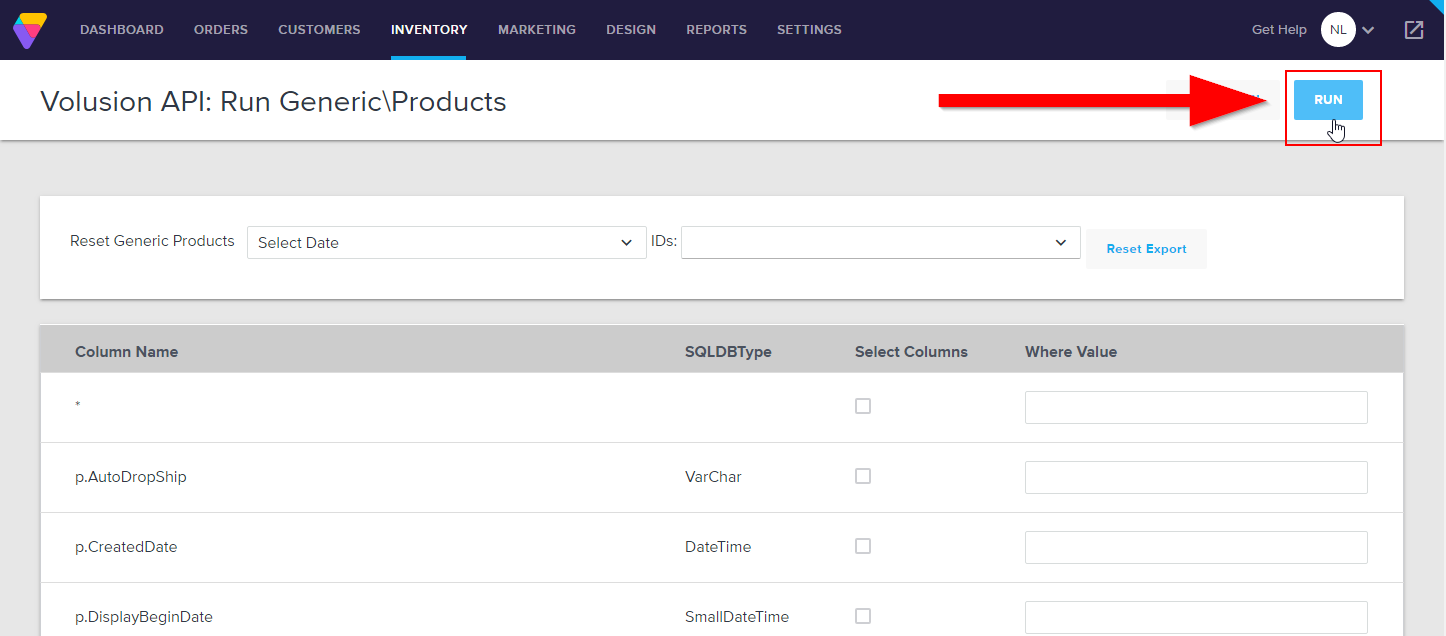Image resolution: width=1446 pixels, height=636 pixels.
Task: Open the external storefront link icon
Action: pos(1414,30)
